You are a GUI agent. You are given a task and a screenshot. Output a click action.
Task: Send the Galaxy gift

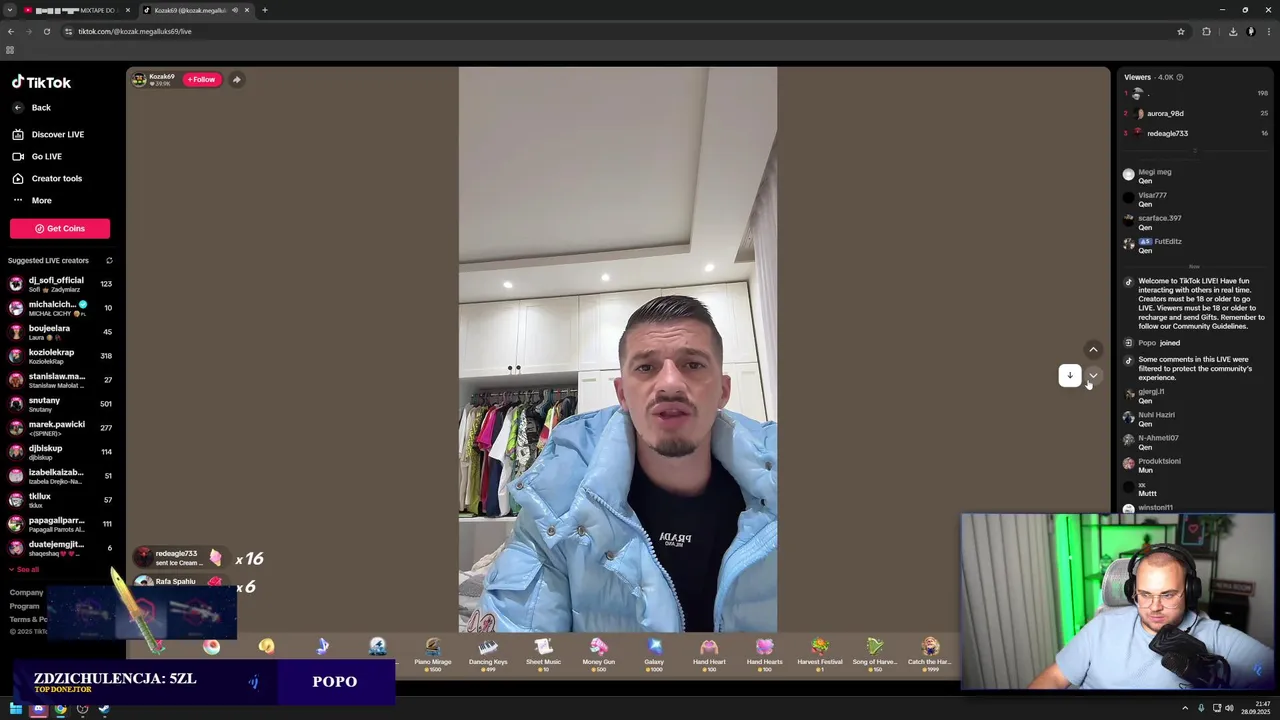coord(654,653)
